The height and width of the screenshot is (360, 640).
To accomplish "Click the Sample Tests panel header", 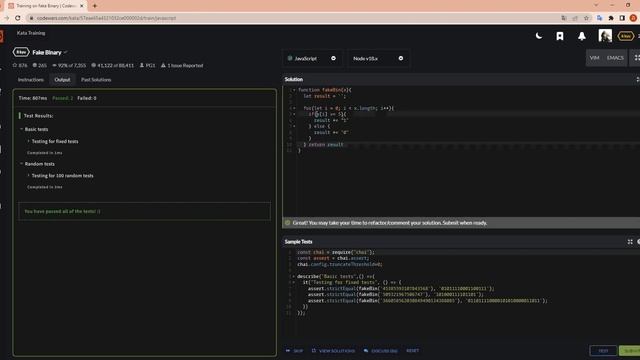I will [298, 242].
